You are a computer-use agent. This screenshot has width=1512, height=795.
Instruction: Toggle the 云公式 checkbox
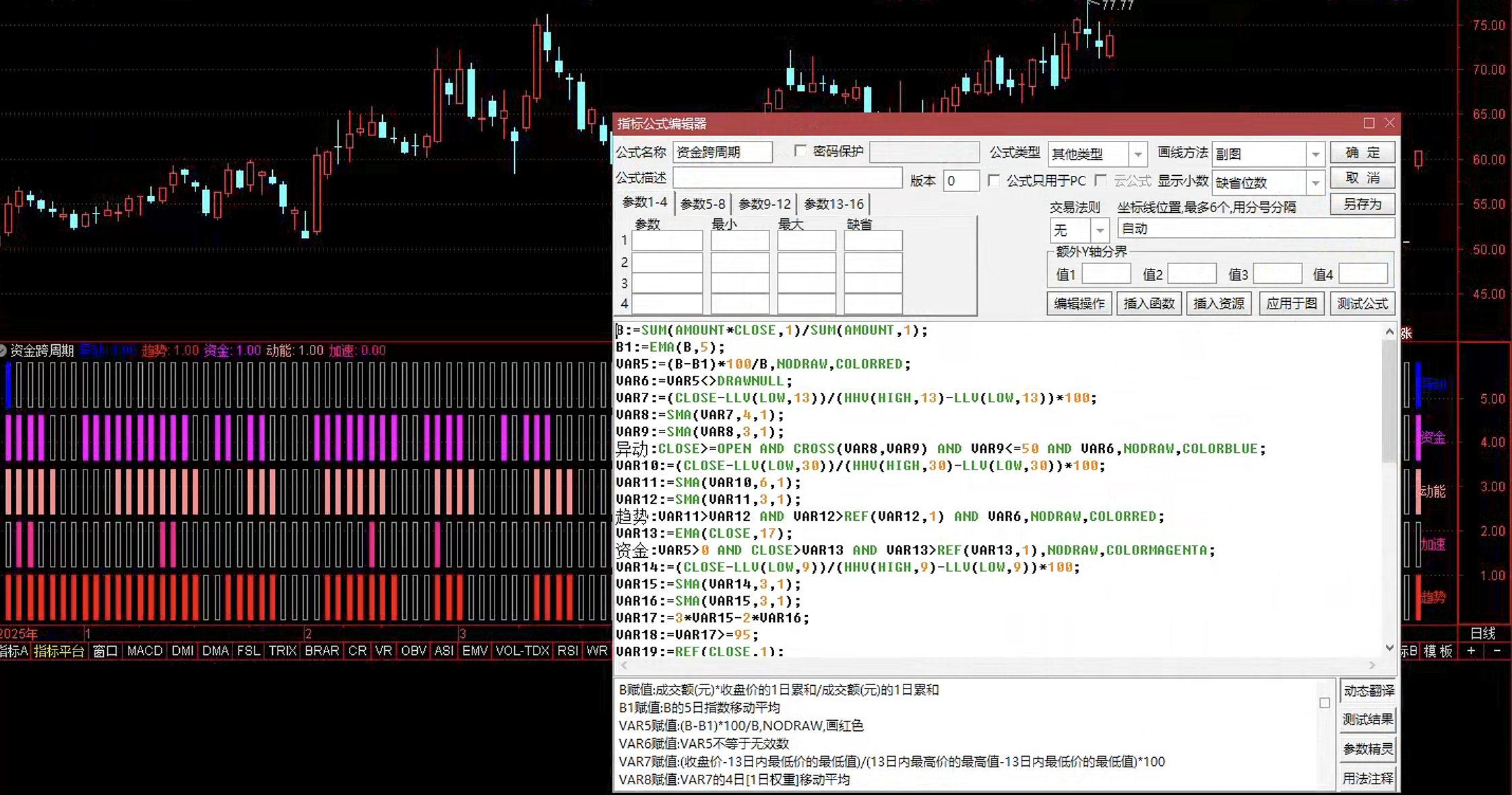click(1101, 181)
